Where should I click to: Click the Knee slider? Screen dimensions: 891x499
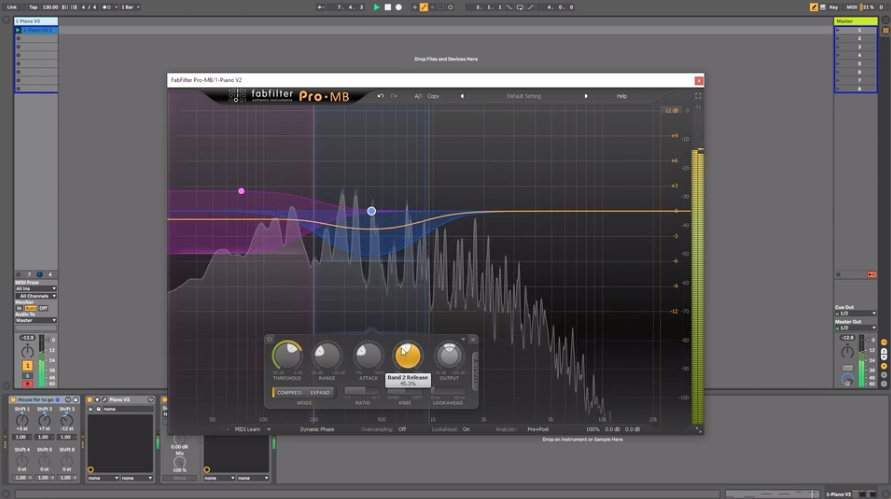[405, 391]
